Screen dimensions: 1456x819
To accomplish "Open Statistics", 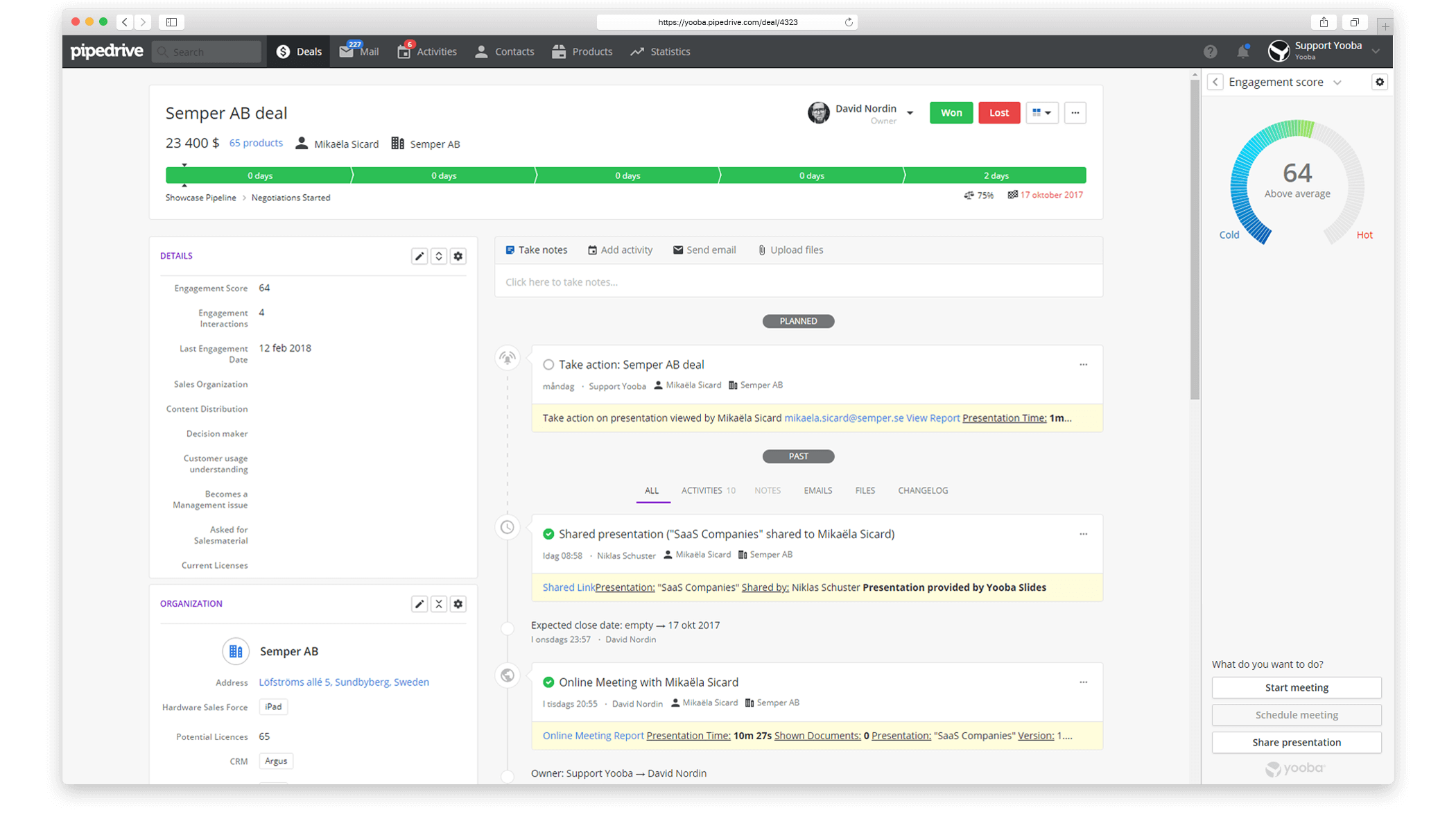I will 660,51.
